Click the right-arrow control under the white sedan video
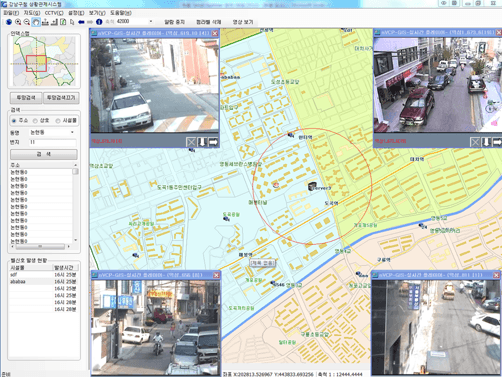The image size is (502, 377). click(x=213, y=142)
